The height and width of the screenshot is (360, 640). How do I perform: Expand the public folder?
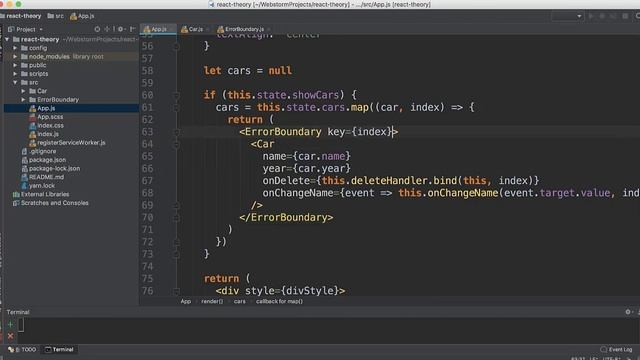[x=15, y=65]
